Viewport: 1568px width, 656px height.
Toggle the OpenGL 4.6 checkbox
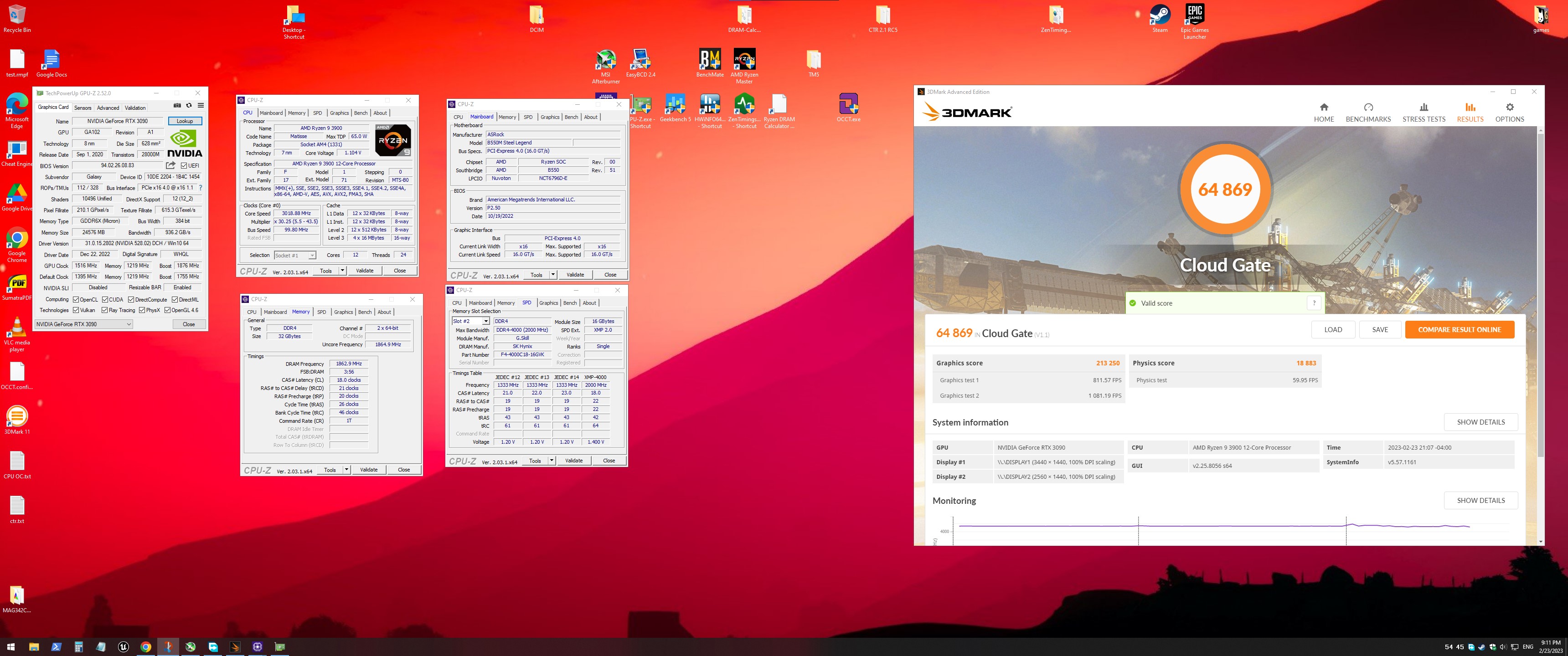pyautogui.click(x=167, y=310)
